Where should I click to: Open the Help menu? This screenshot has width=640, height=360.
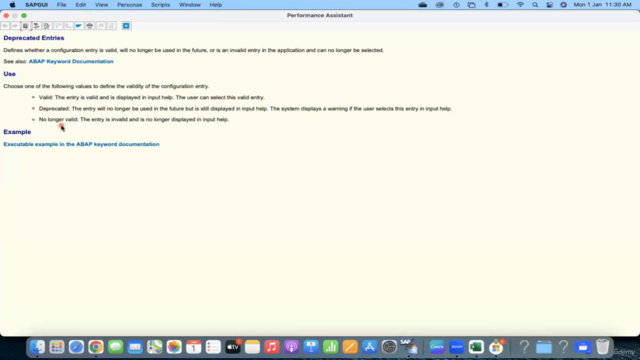pyautogui.click(x=216, y=5)
